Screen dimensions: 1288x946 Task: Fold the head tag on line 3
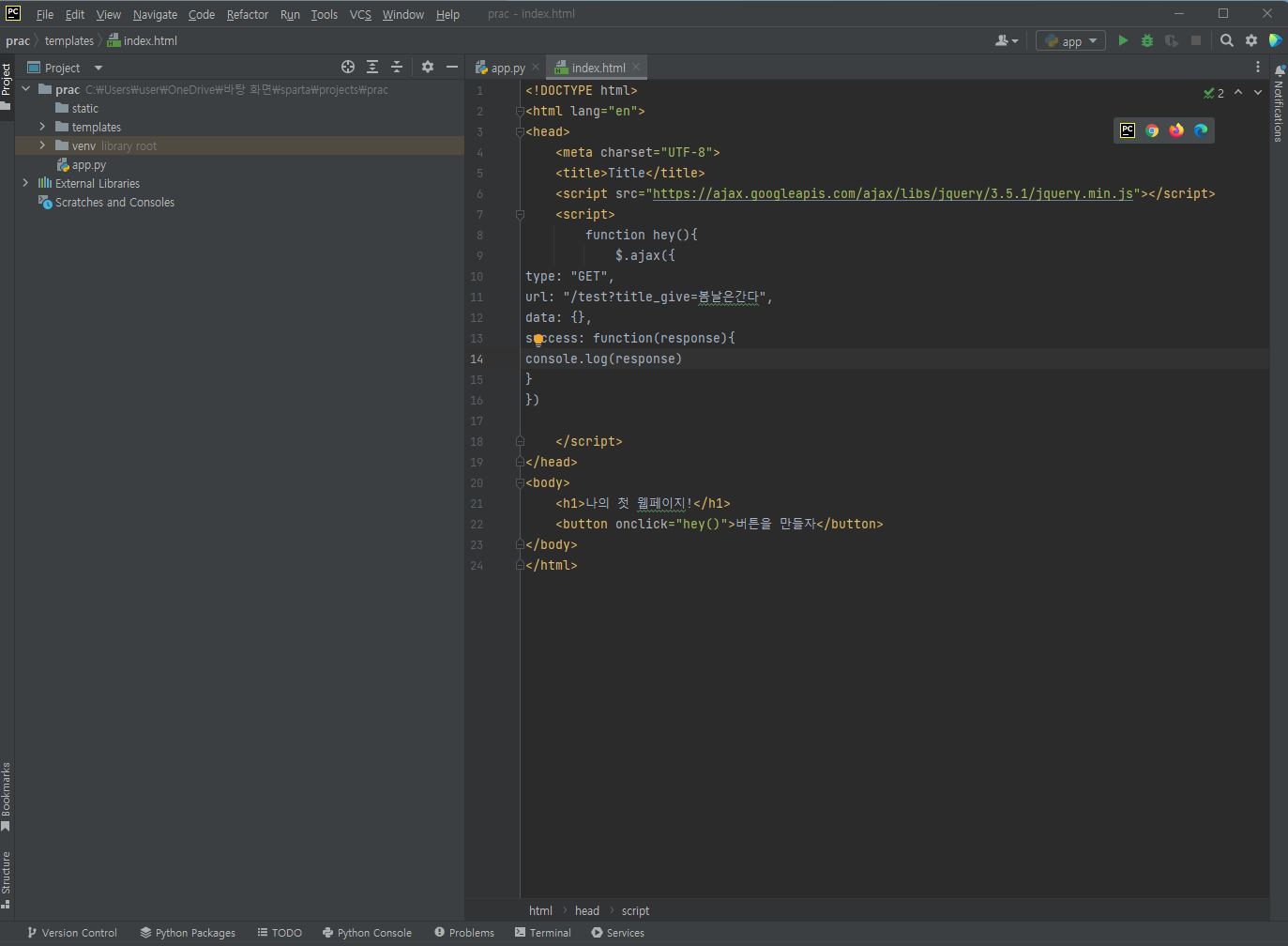520,131
